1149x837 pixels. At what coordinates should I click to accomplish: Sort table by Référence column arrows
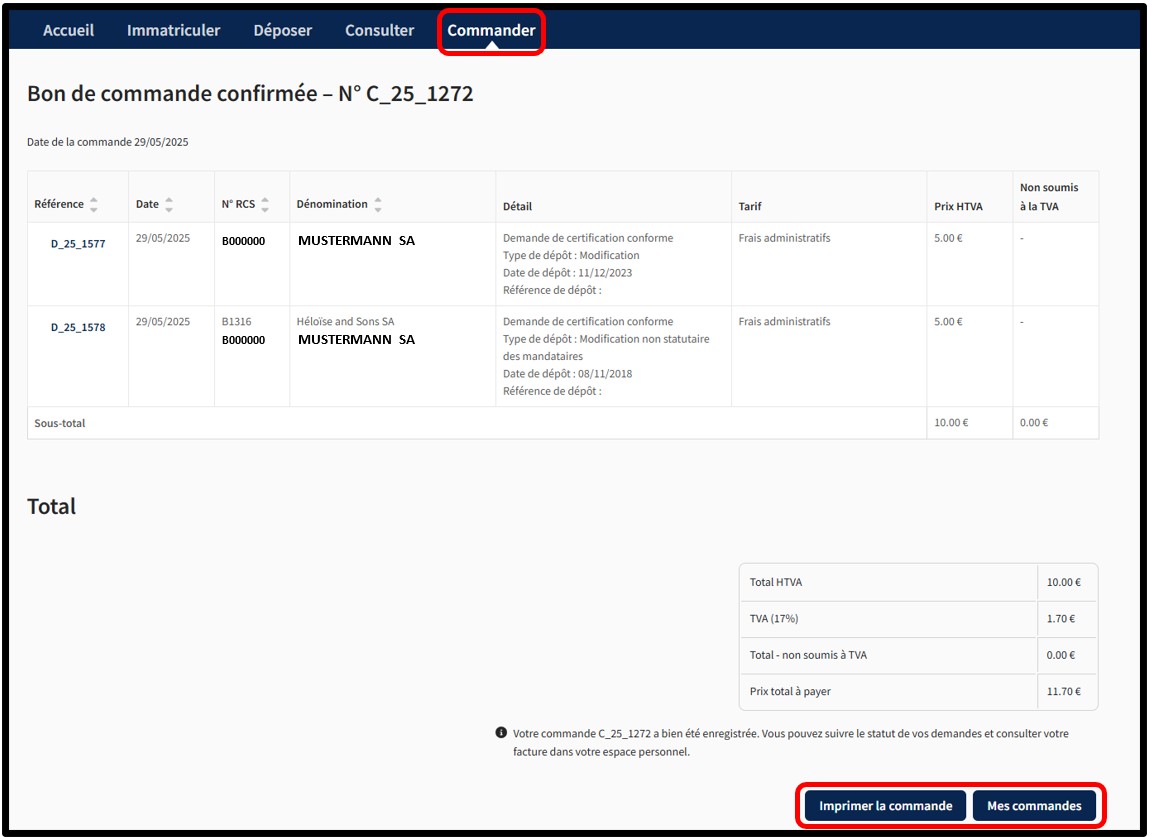[x=93, y=204]
